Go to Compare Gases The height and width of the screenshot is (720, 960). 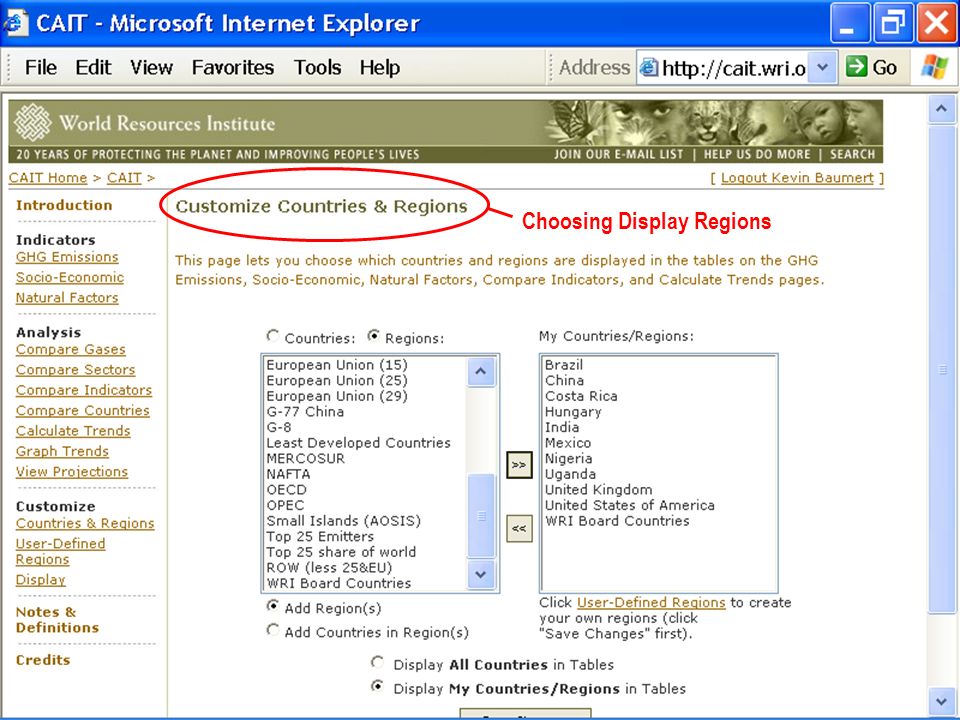[x=71, y=350]
